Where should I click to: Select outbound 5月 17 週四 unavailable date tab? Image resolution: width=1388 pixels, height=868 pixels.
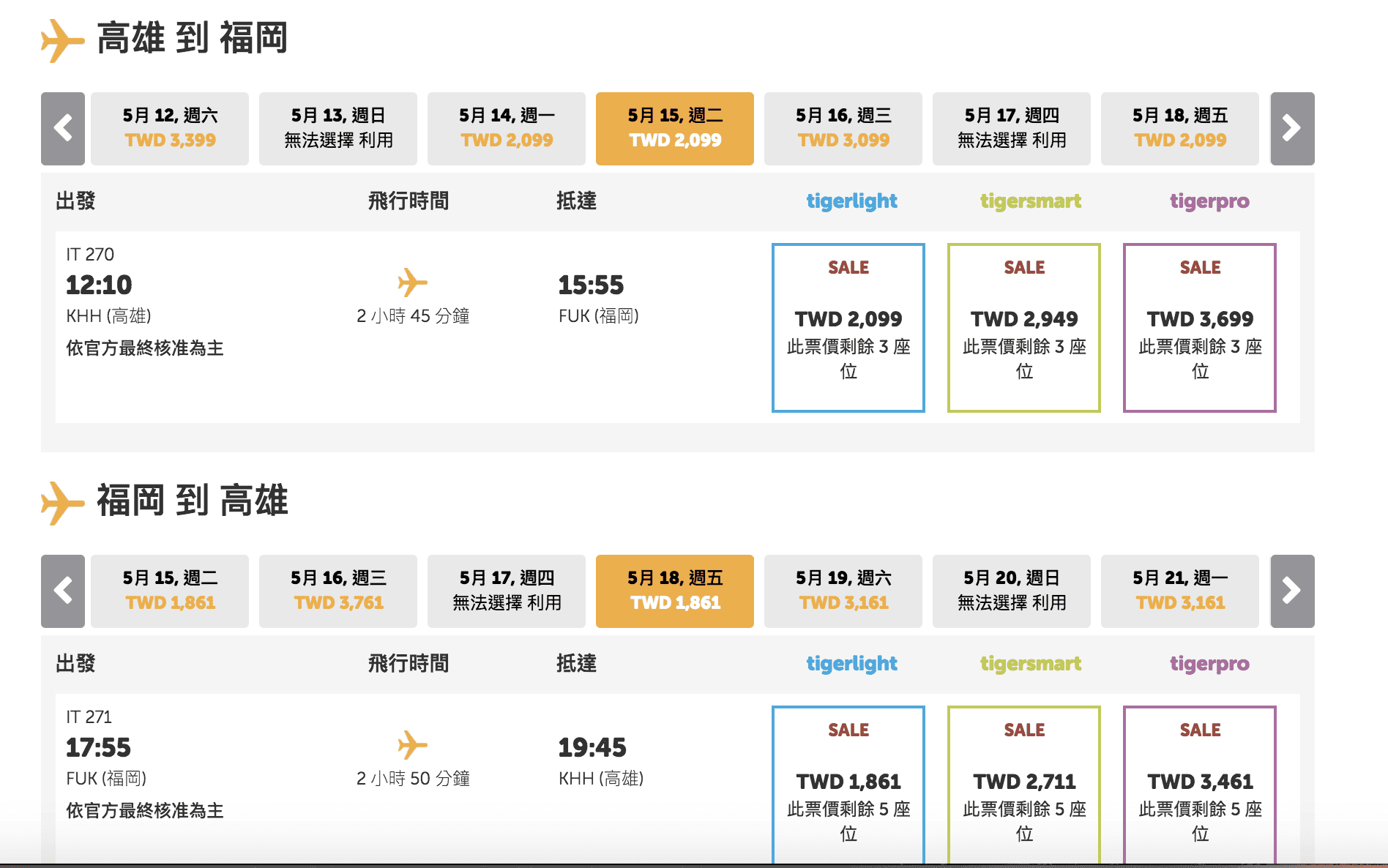pyautogui.click(x=1012, y=129)
